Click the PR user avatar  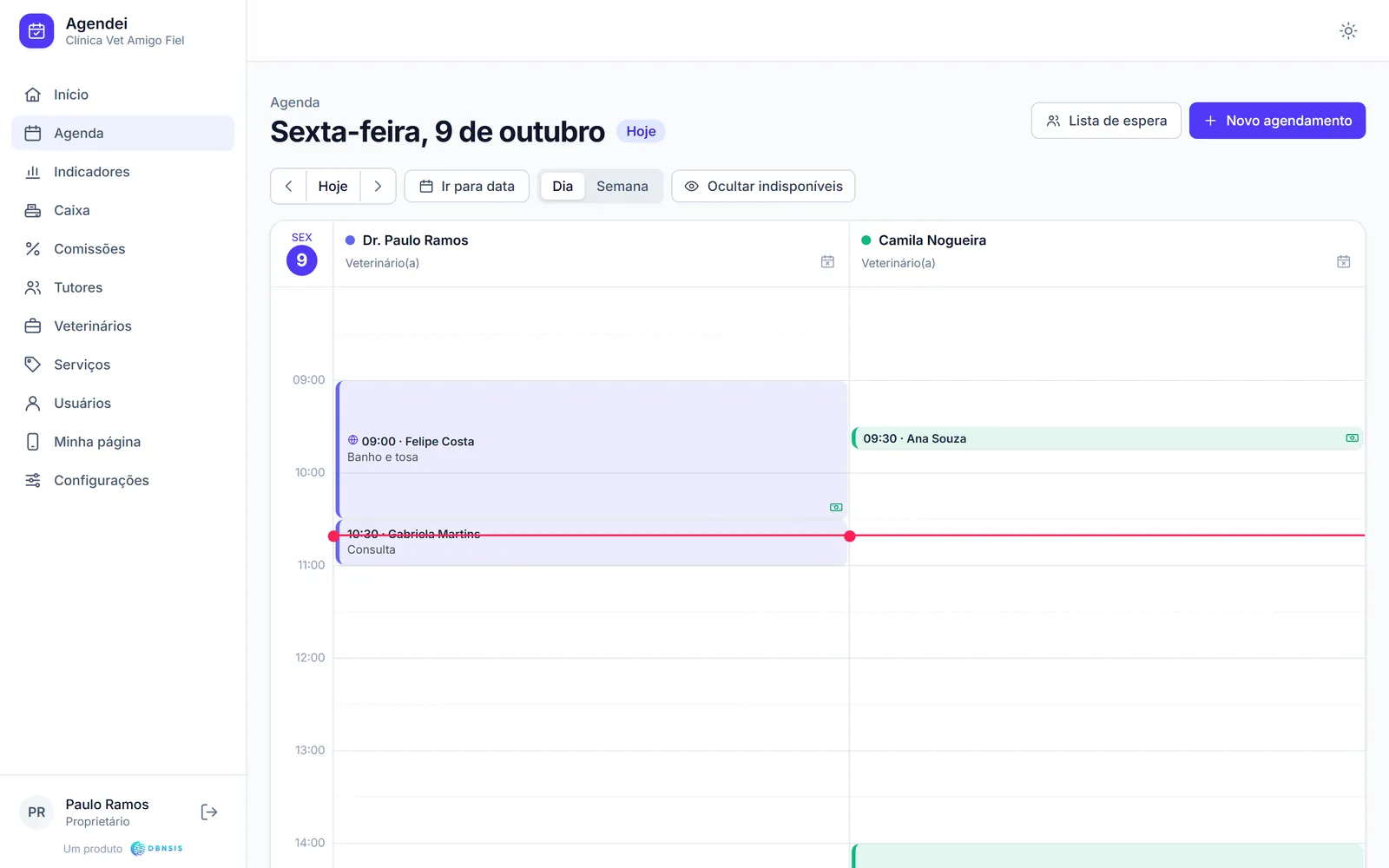point(36,812)
